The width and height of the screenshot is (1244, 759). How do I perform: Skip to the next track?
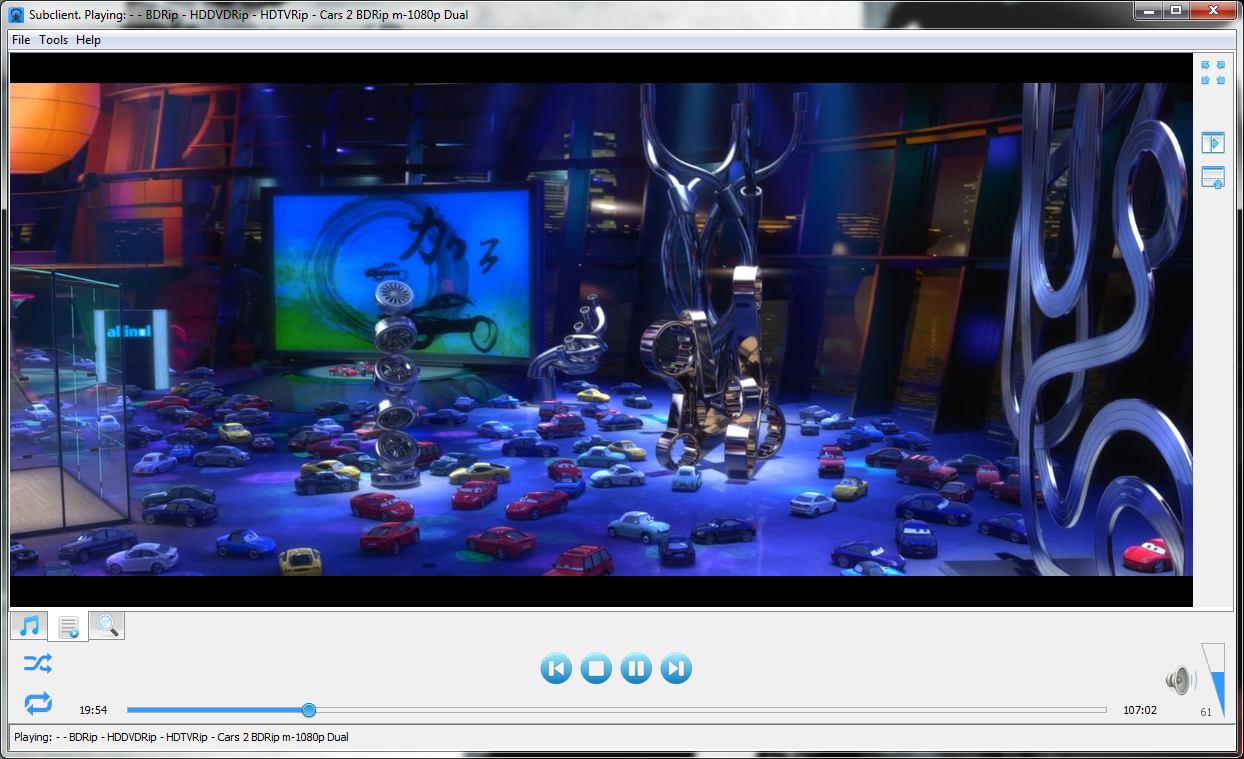pos(676,668)
